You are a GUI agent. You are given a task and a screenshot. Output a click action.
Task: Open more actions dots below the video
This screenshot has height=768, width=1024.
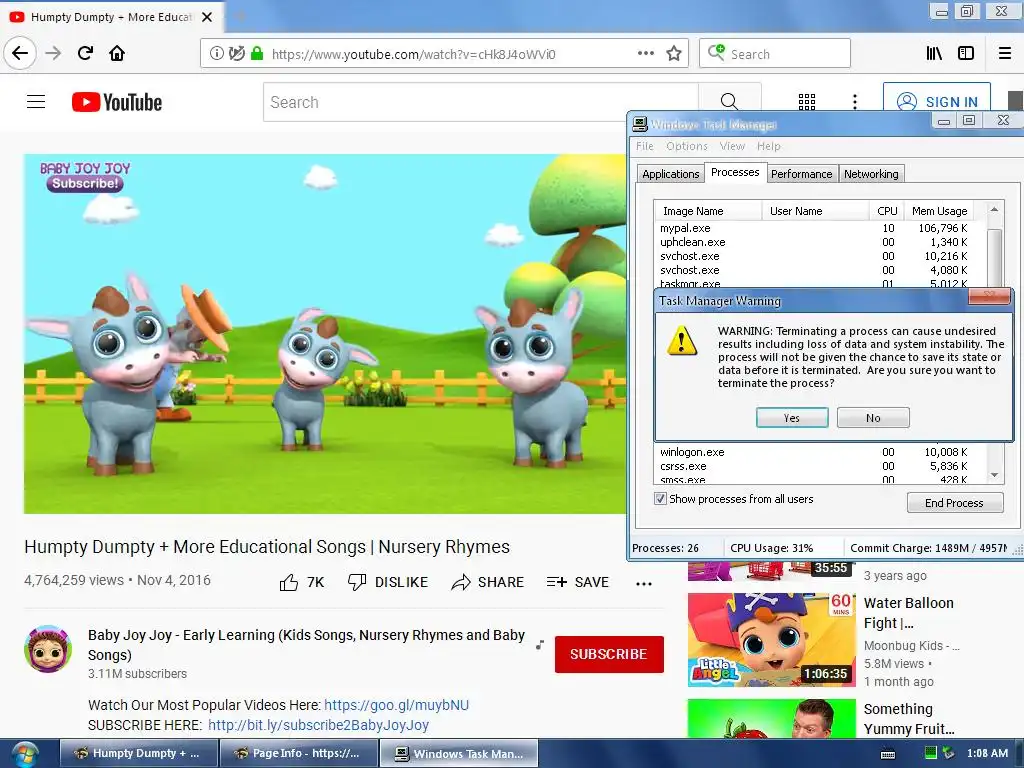(644, 584)
